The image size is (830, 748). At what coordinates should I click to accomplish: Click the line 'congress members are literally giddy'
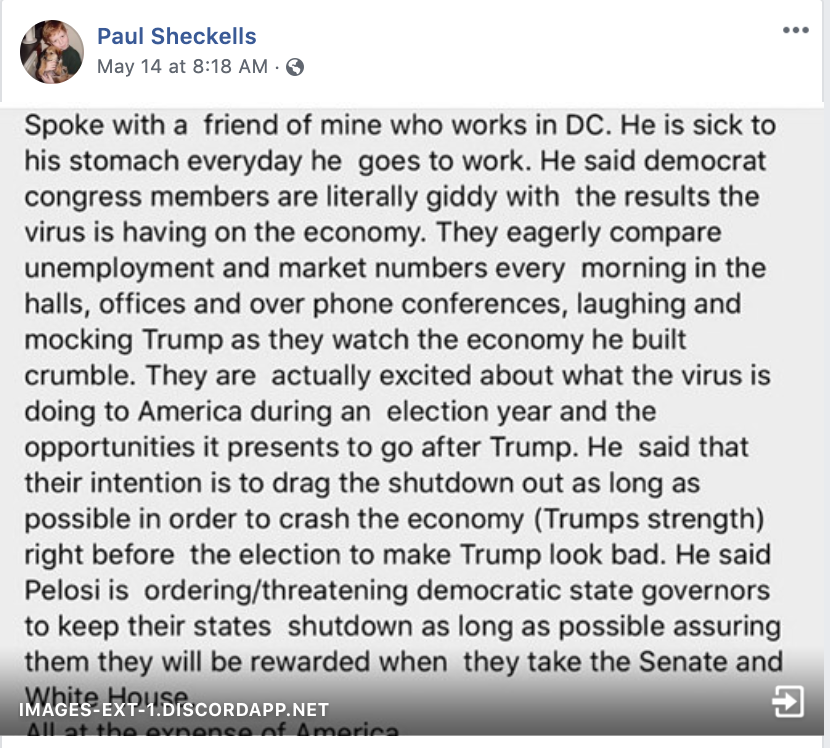click(x=392, y=197)
